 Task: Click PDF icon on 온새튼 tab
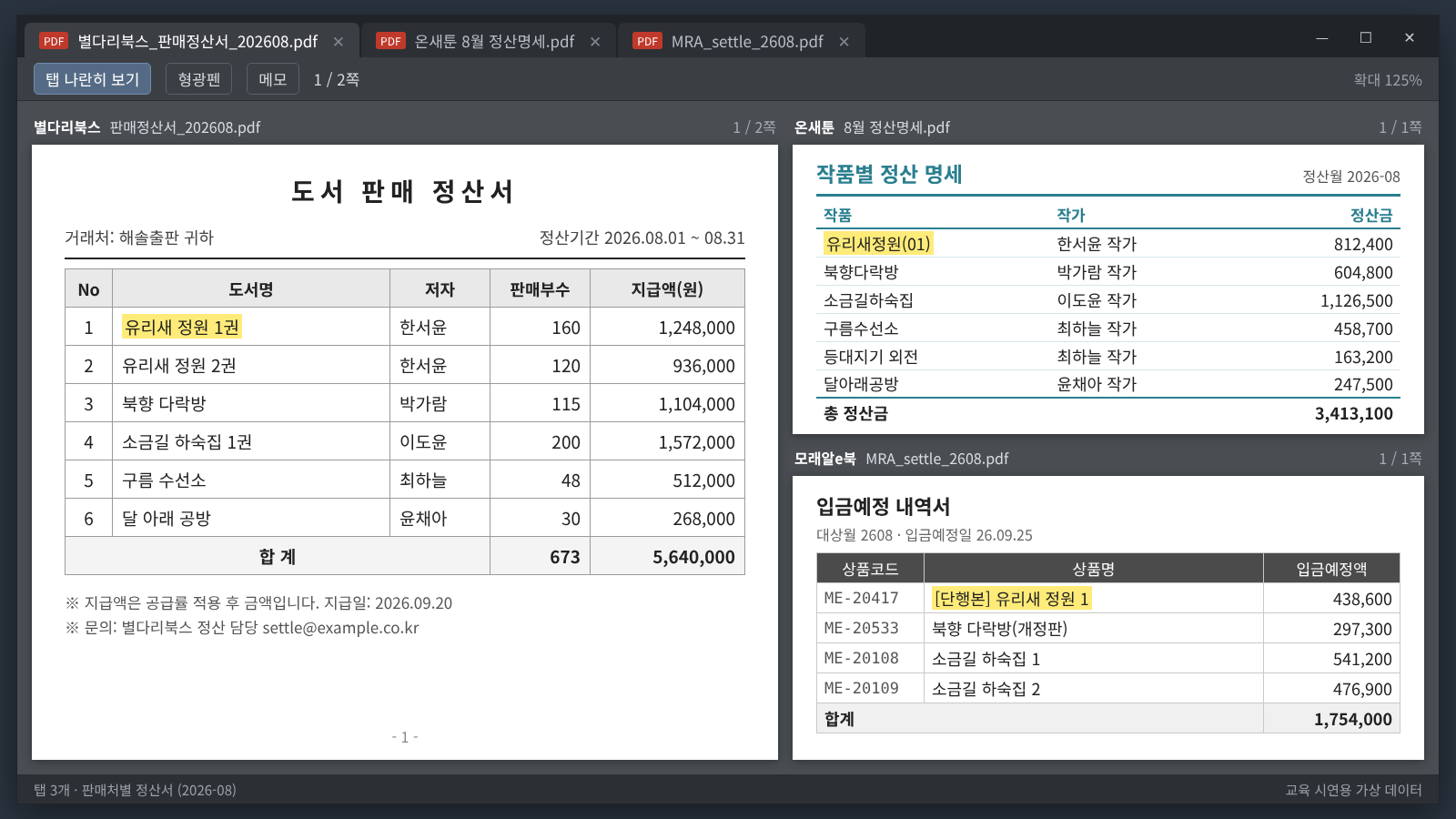[391, 41]
